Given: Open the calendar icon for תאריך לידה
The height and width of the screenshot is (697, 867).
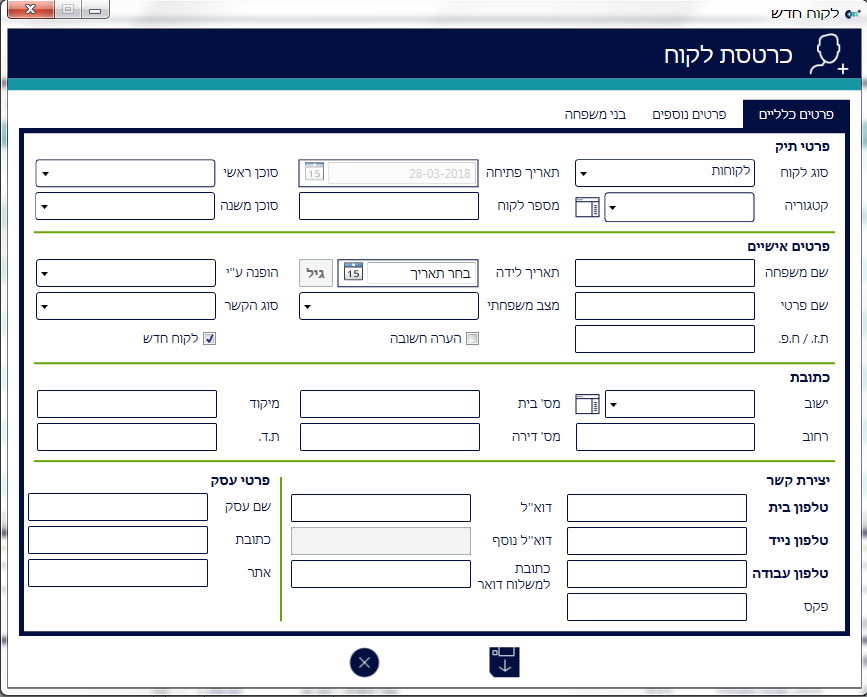Looking at the screenshot, I should (352, 273).
